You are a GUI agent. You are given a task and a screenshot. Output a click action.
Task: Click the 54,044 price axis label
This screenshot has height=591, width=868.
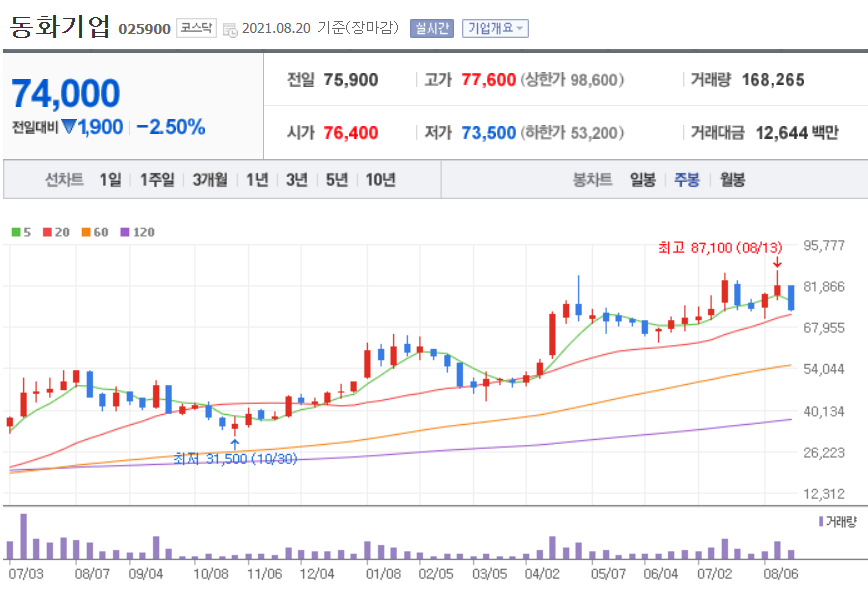(824, 369)
